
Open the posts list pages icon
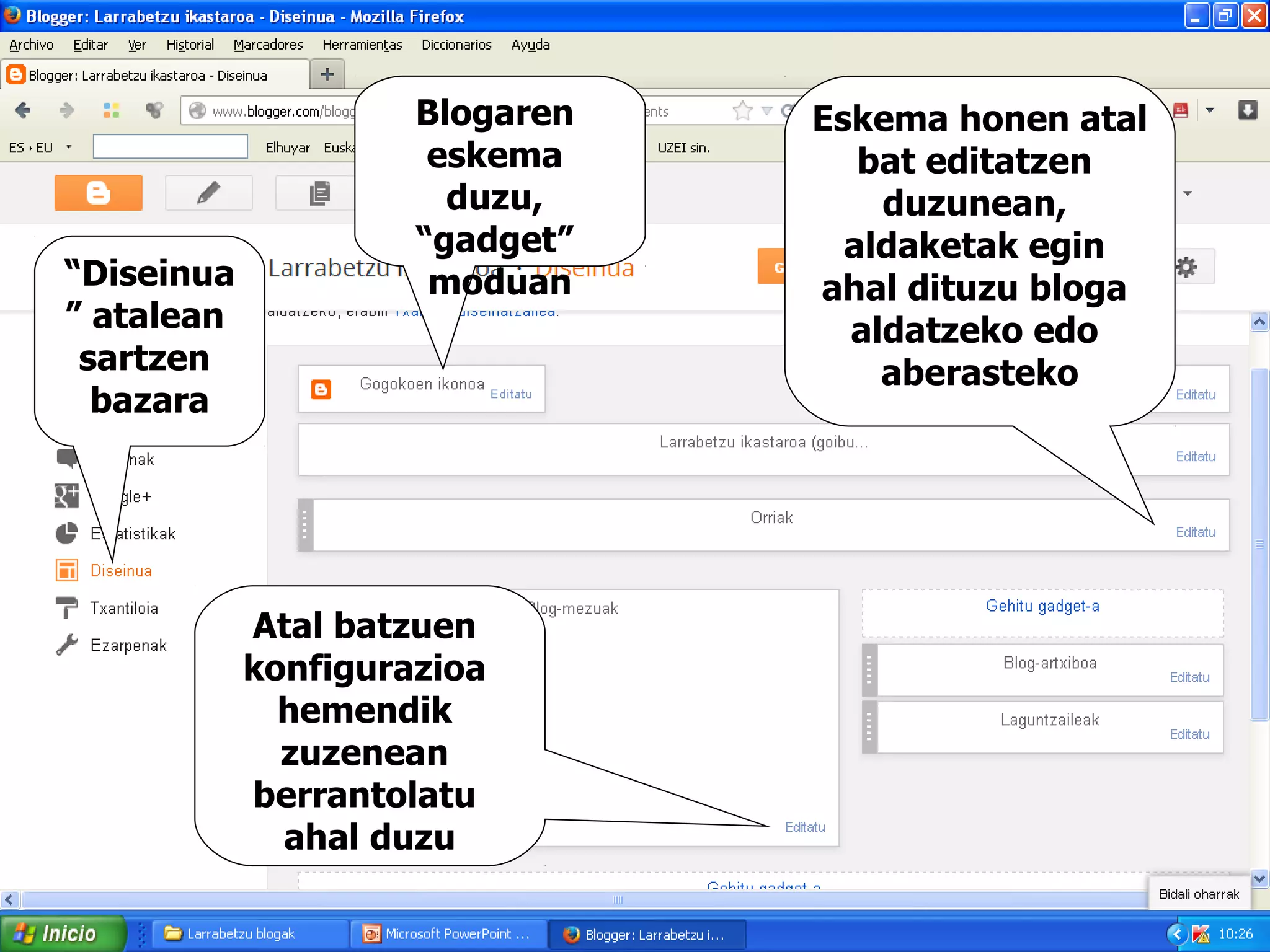[x=319, y=193]
